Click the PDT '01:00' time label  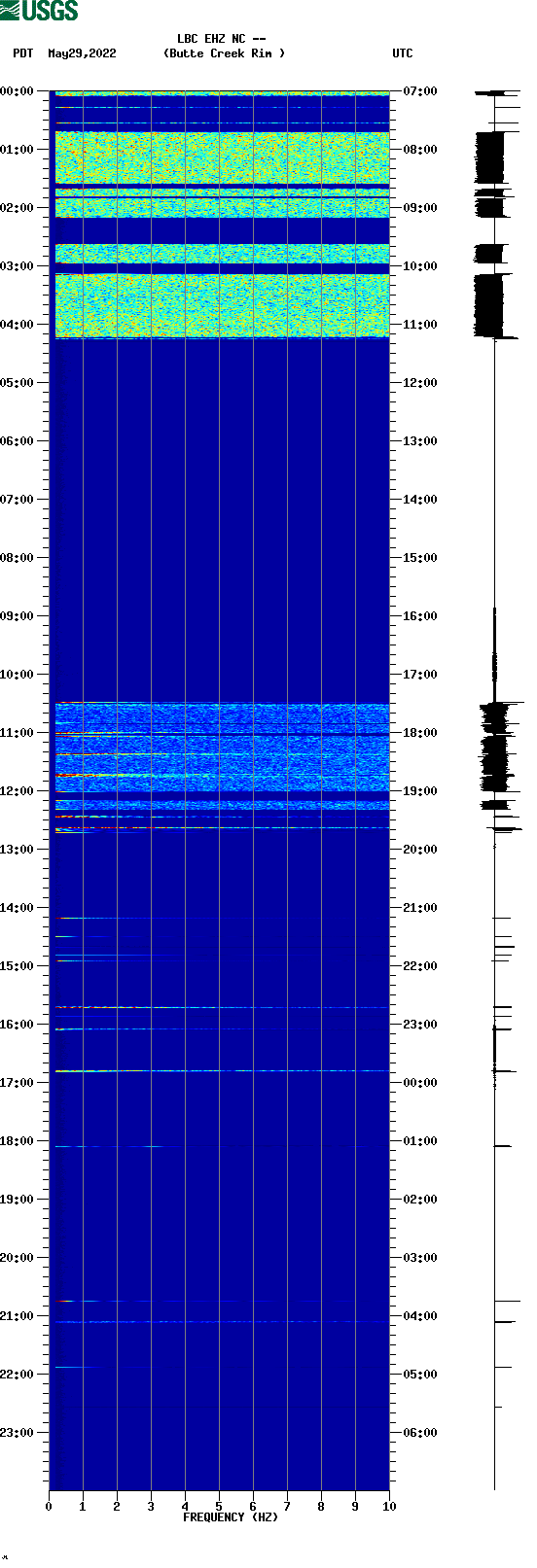tap(18, 150)
